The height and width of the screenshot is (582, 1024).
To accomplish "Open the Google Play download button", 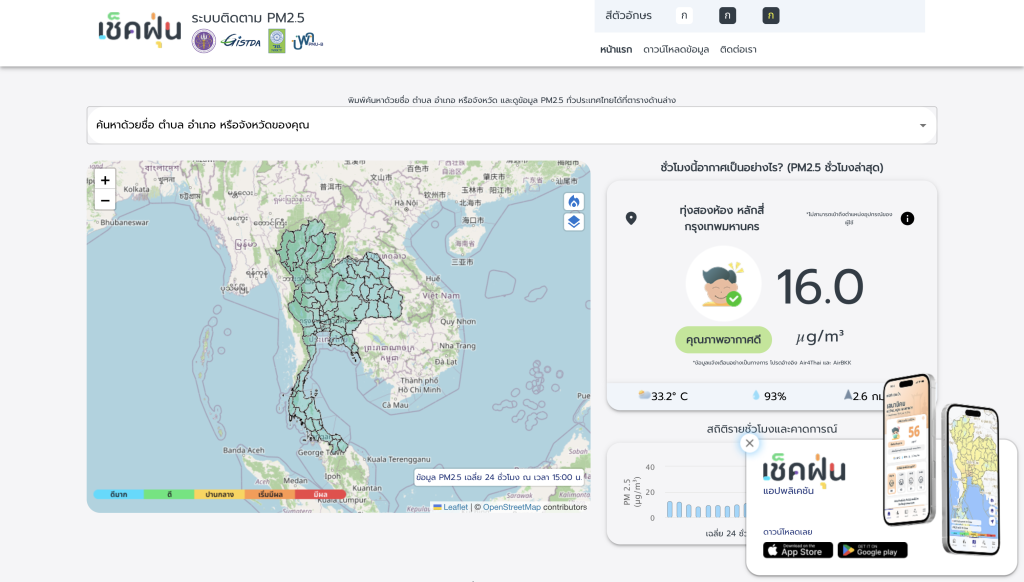I will pos(872,551).
